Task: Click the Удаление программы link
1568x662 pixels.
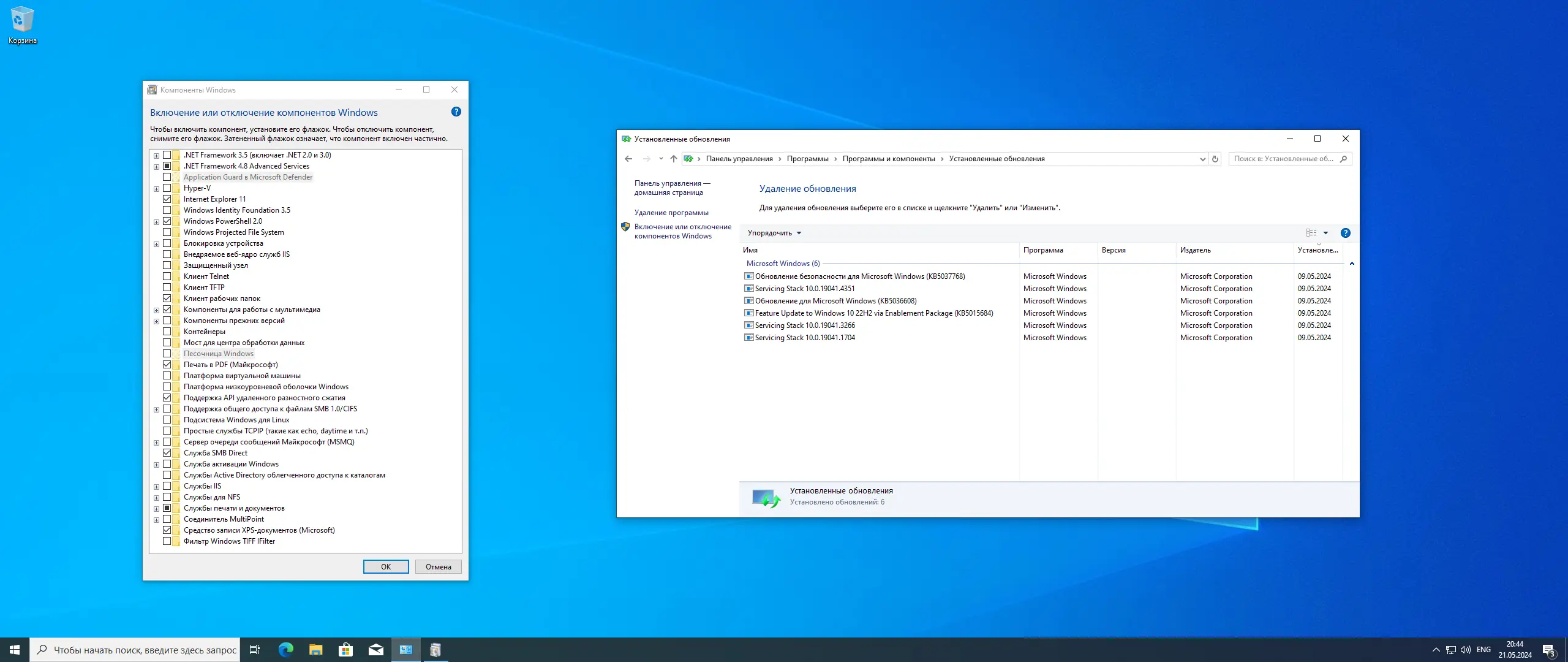Action: 671,213
